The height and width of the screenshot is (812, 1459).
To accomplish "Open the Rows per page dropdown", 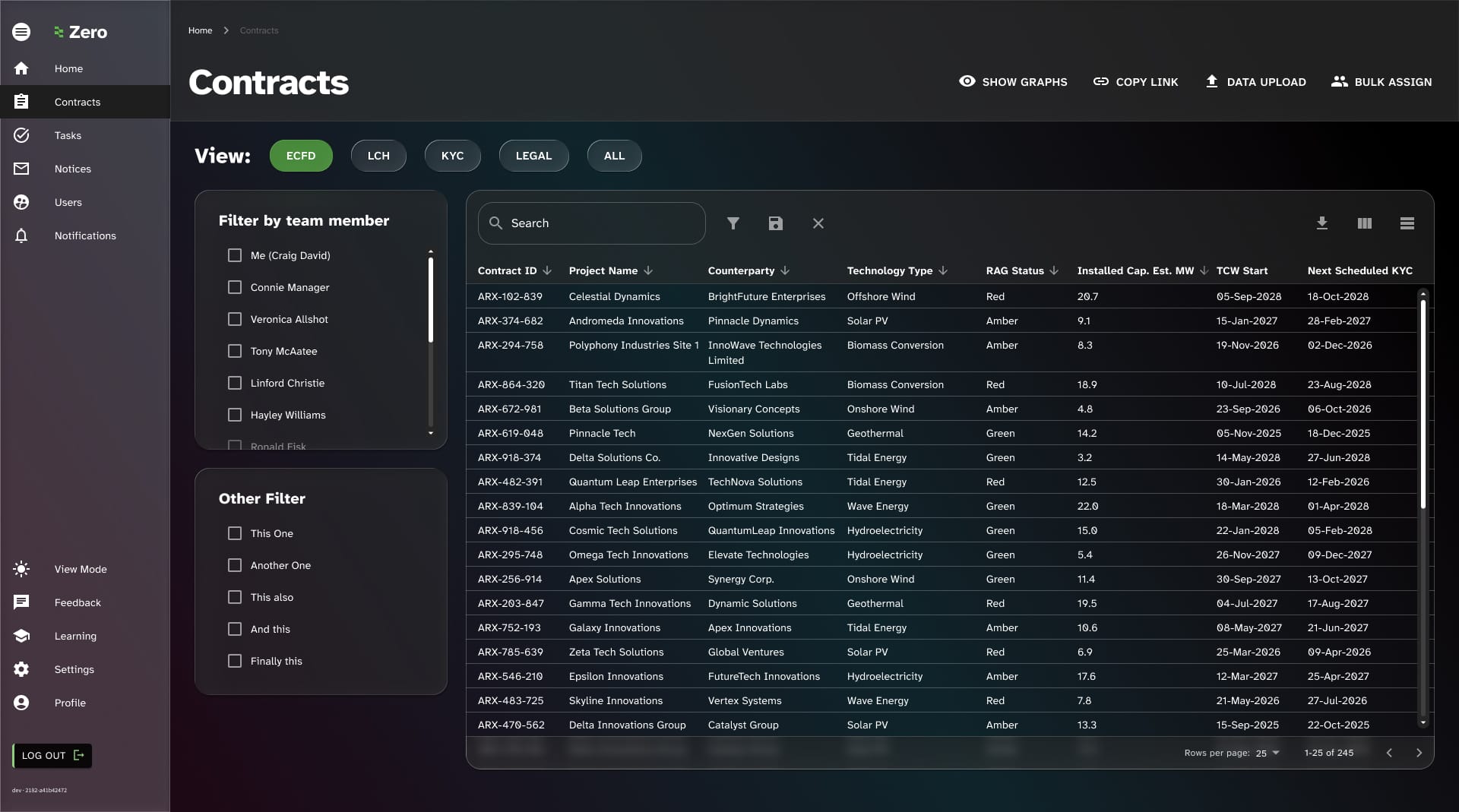I will [1268, 753].
